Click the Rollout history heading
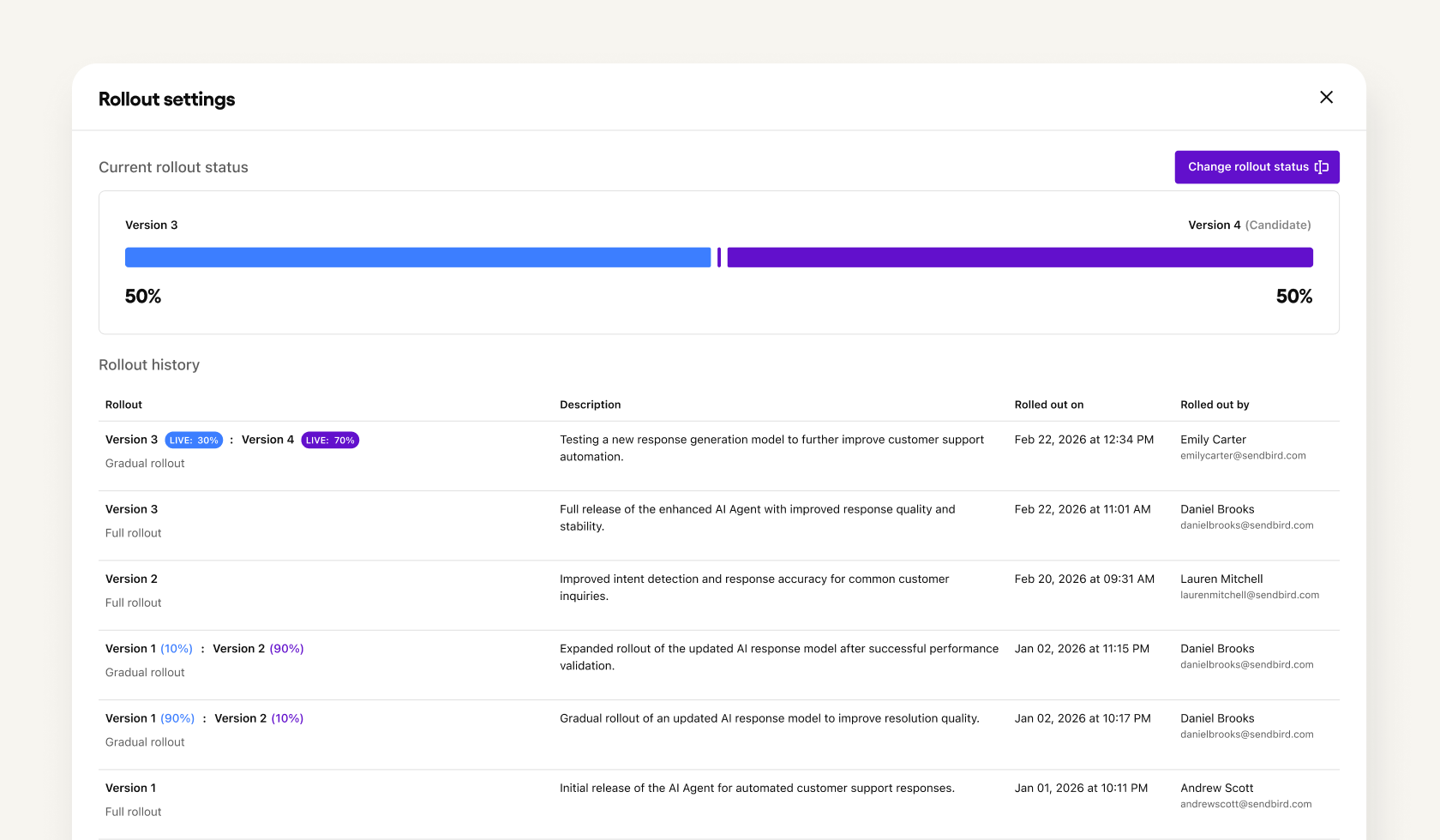 149,365
